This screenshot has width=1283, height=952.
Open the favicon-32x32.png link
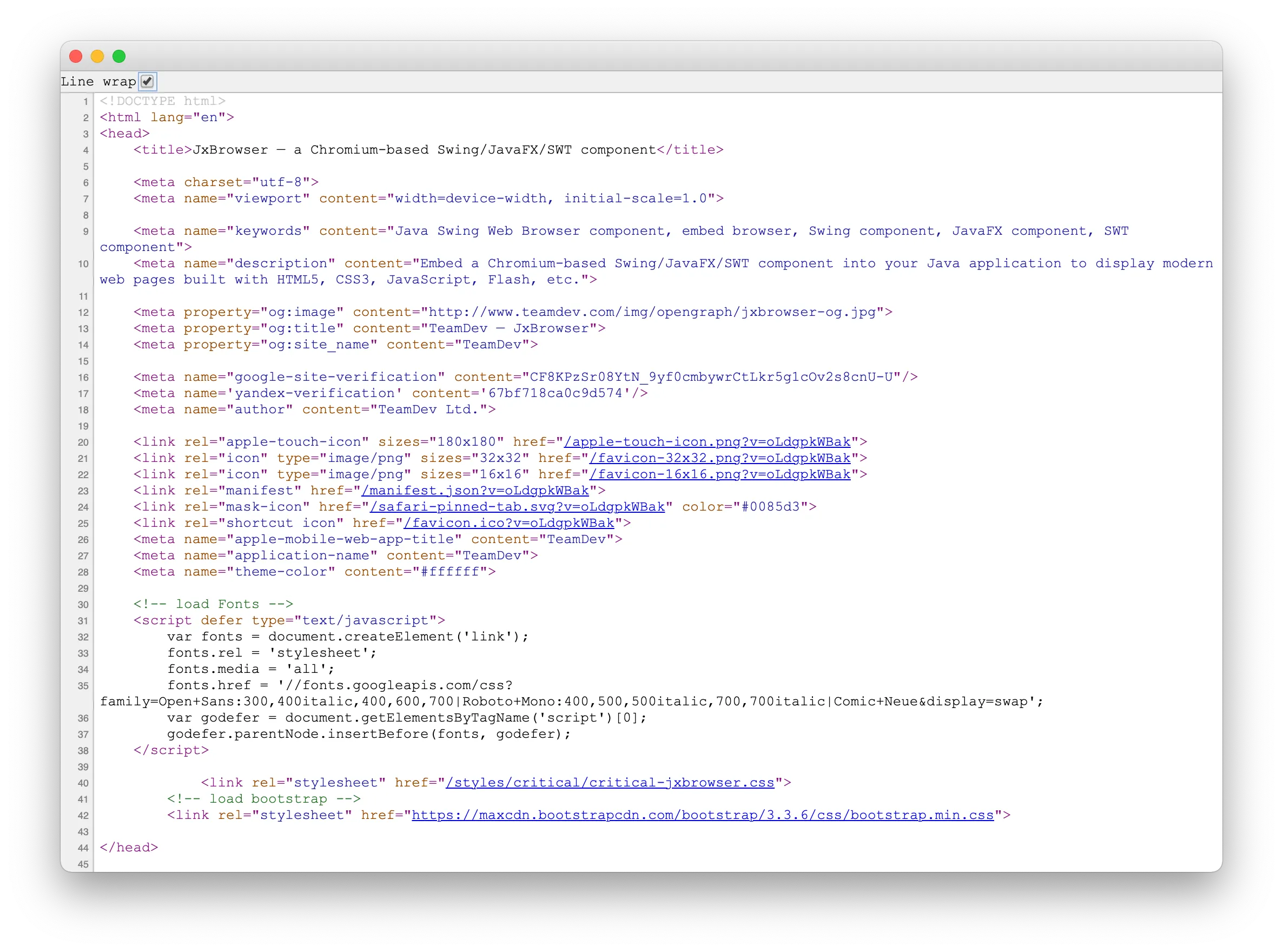click(719, 458)
